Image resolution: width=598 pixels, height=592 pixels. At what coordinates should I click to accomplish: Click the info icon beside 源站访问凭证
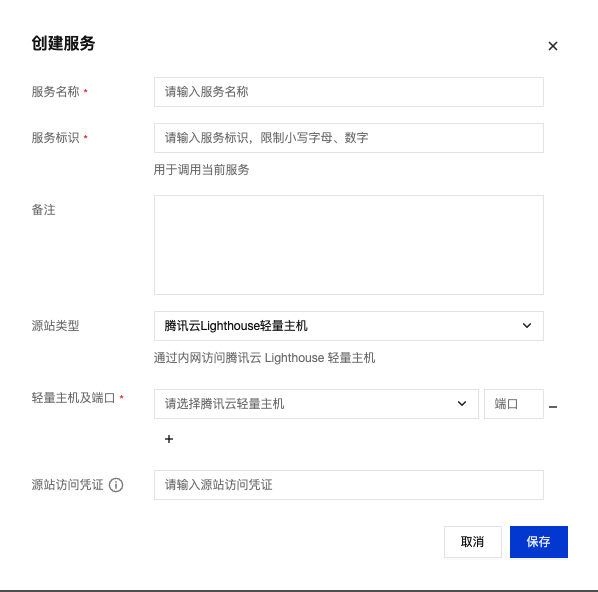116,485
